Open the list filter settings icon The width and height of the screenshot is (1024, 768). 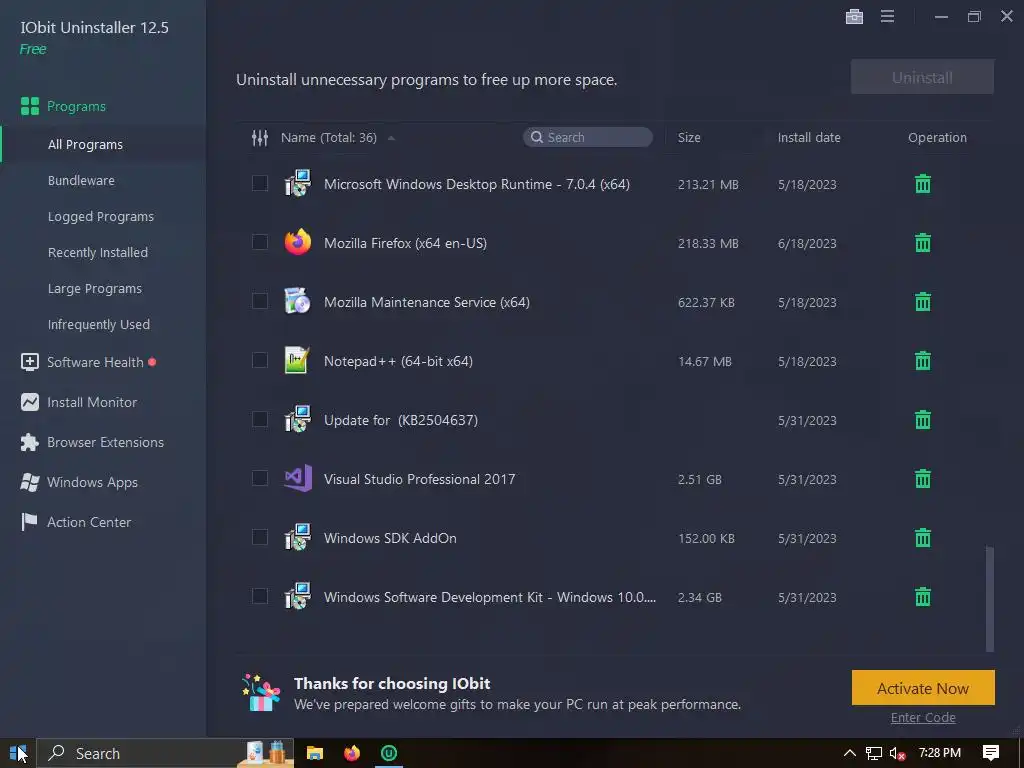pos(260,138)
